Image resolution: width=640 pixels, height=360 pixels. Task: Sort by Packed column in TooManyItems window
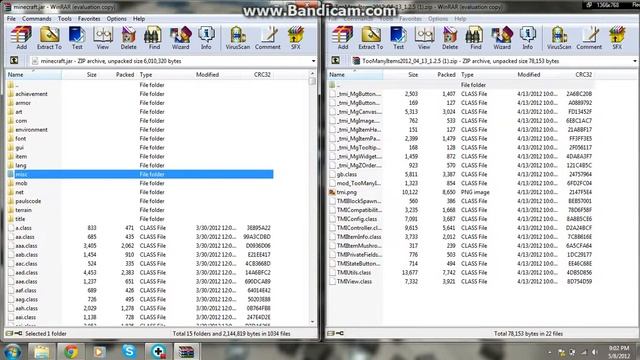point(439,75)
